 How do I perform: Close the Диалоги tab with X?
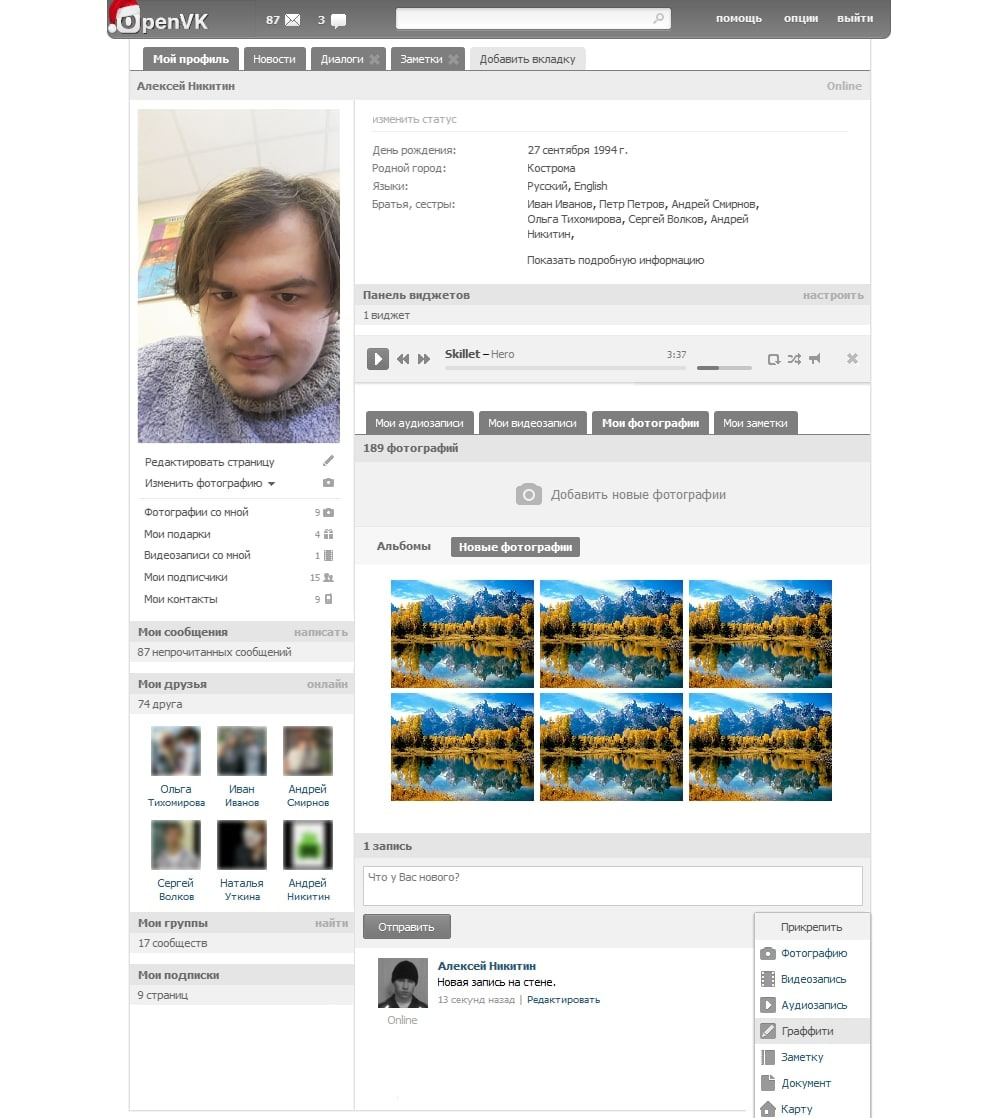(374, 59)
